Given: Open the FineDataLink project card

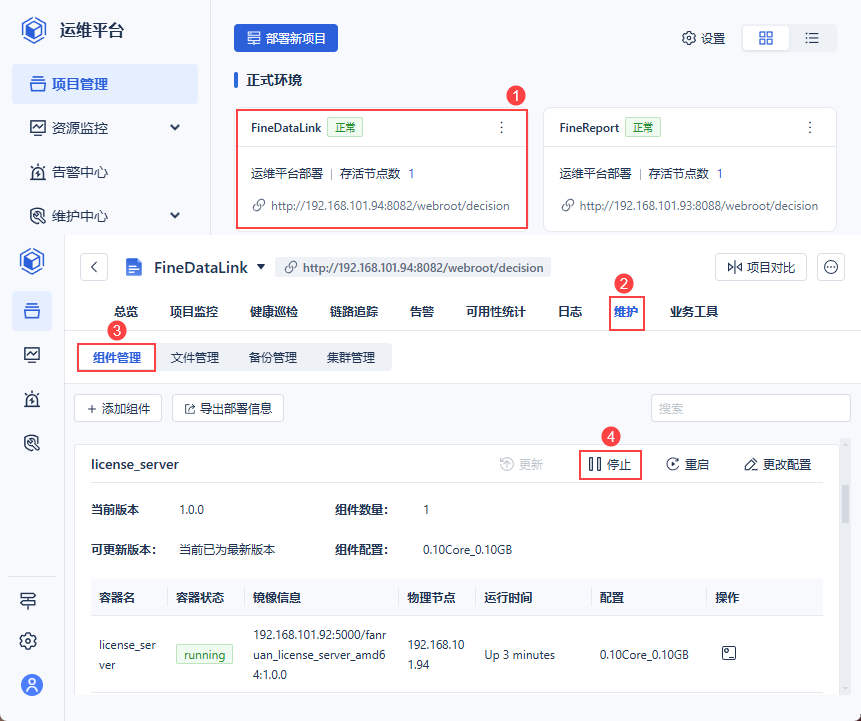Looking at the screenshot, I should coord(382,169).
